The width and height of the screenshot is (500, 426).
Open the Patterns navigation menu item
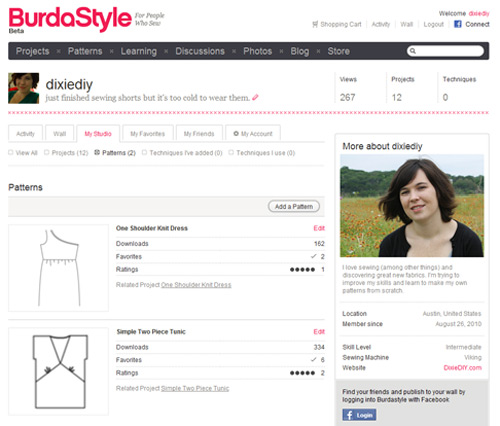pos(85,51)
